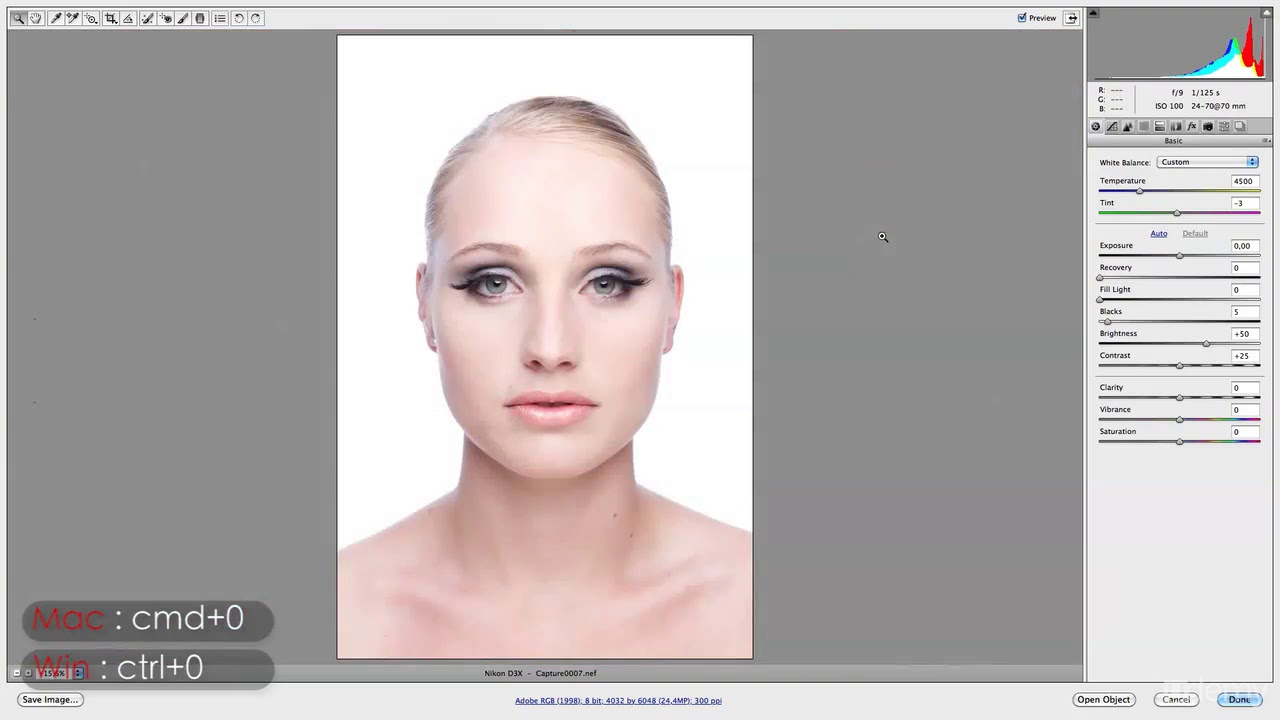The height and width of the screenshot is (720, 1280).
Task: Click the Clarity slider handle
Action: click(x=1179, y=398)
